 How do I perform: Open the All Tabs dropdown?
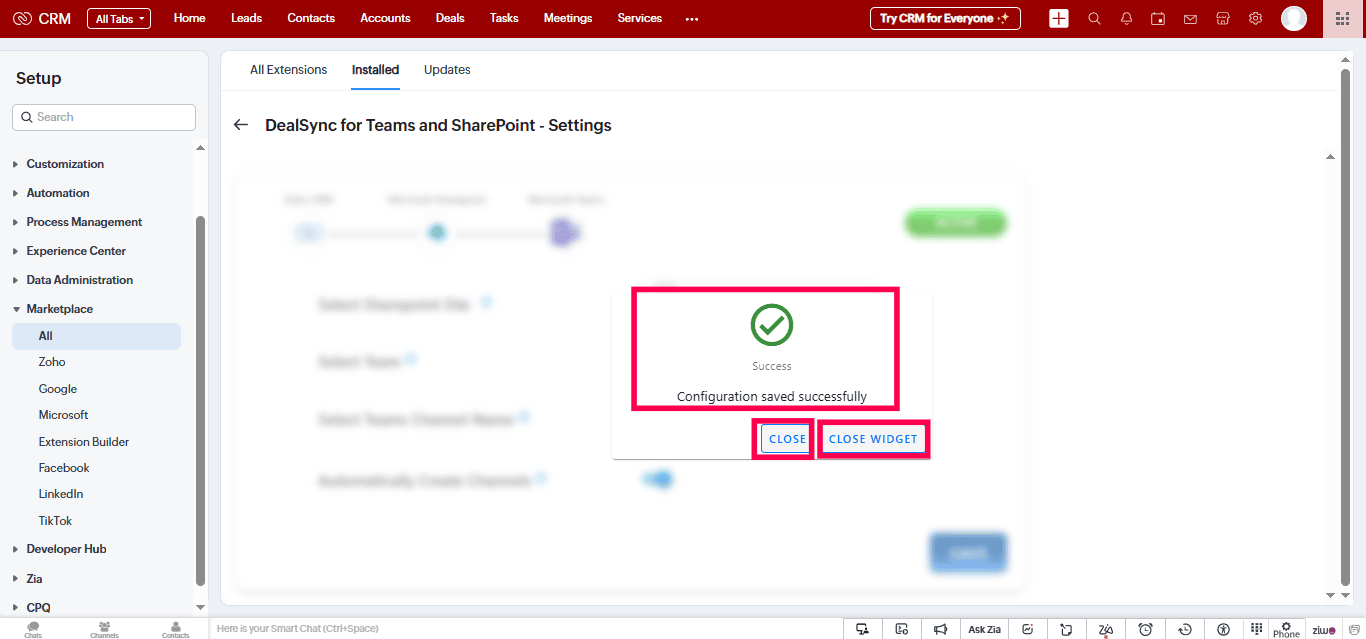pyautogui.click(x=119, y=18)
